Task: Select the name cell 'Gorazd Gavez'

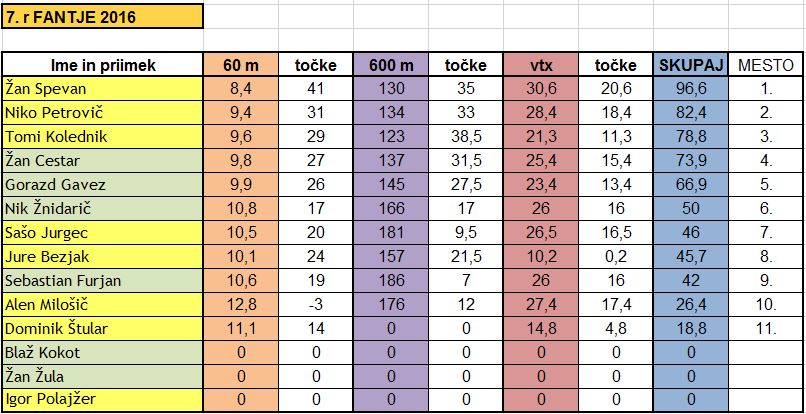Action: [x=102, y=185]
